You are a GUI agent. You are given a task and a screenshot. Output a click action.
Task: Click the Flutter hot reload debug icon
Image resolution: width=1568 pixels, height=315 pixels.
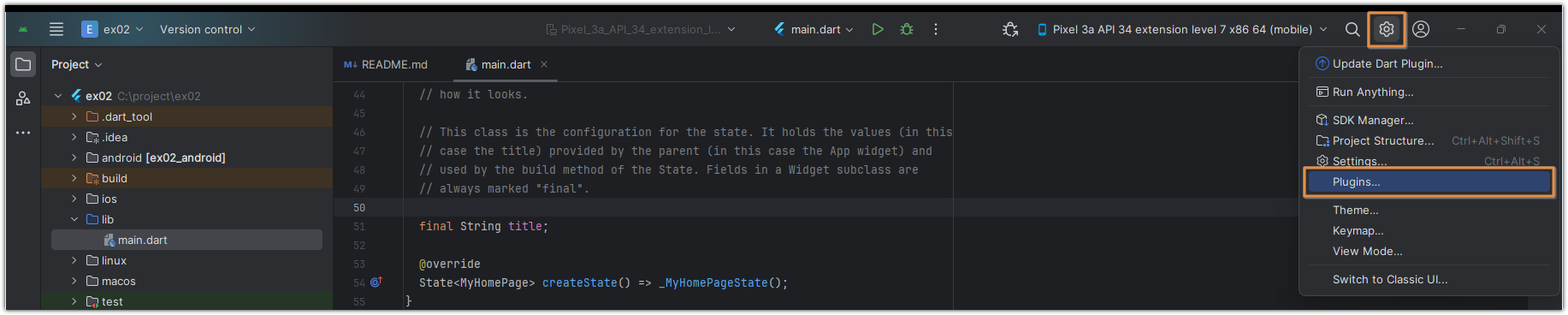coord(1010,29)
